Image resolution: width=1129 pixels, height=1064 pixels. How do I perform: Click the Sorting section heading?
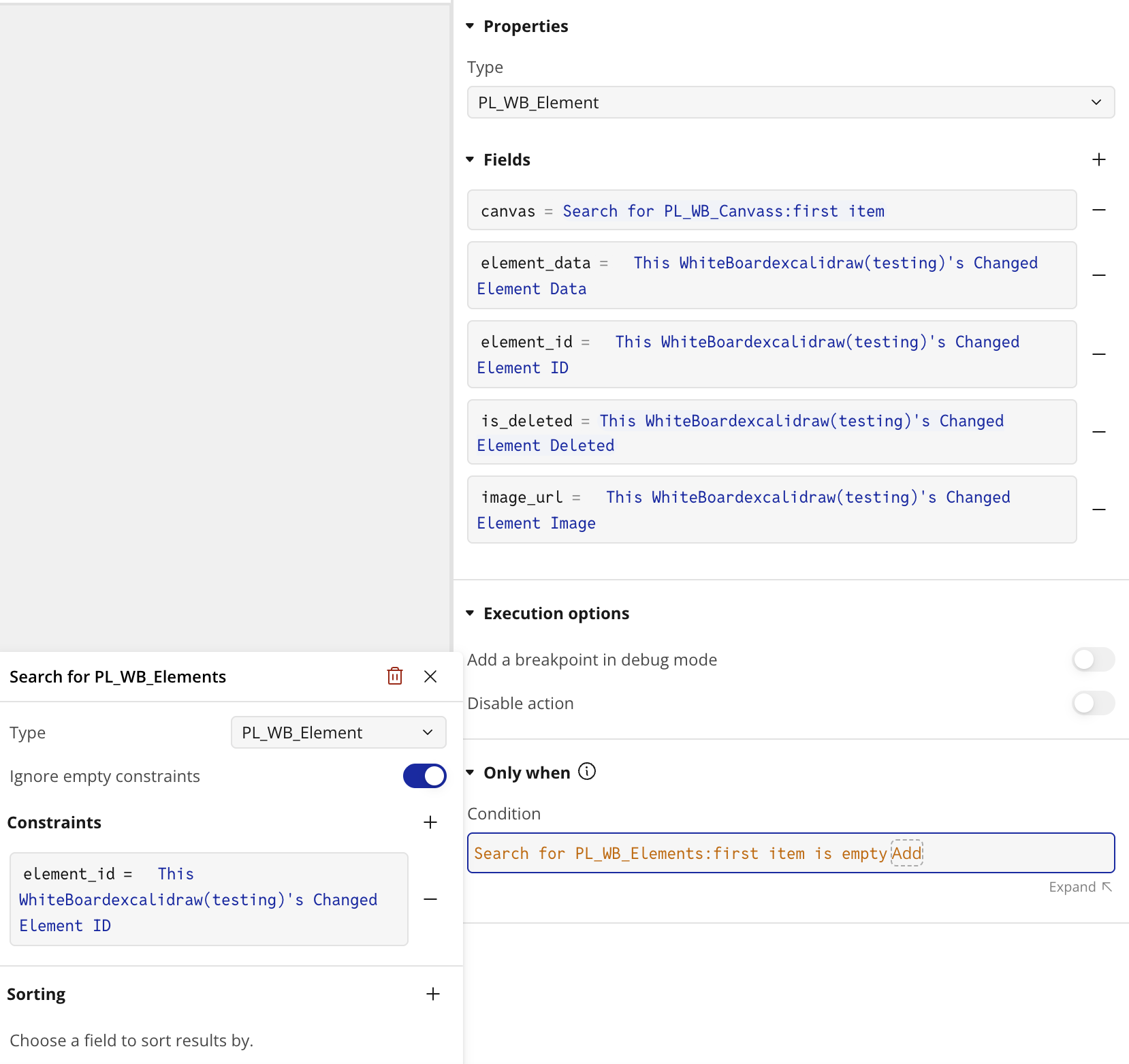pos(36,994)
